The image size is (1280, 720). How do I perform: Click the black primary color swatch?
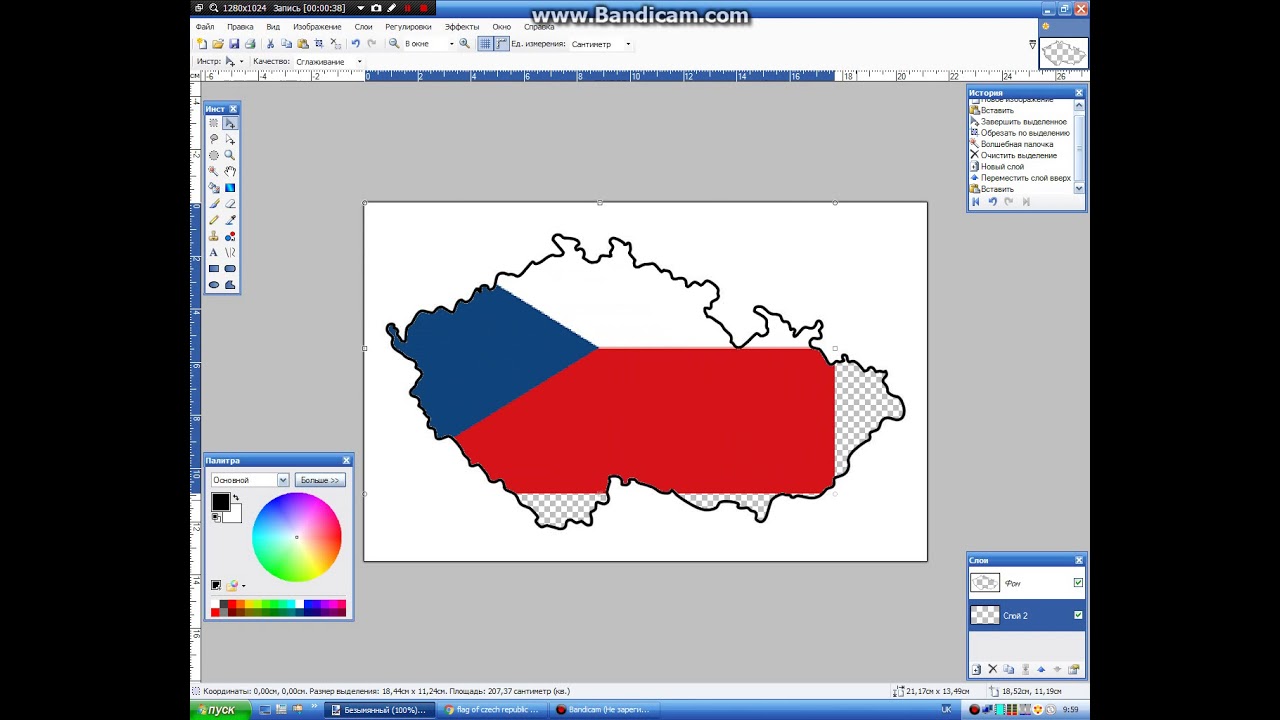(220, 502)
